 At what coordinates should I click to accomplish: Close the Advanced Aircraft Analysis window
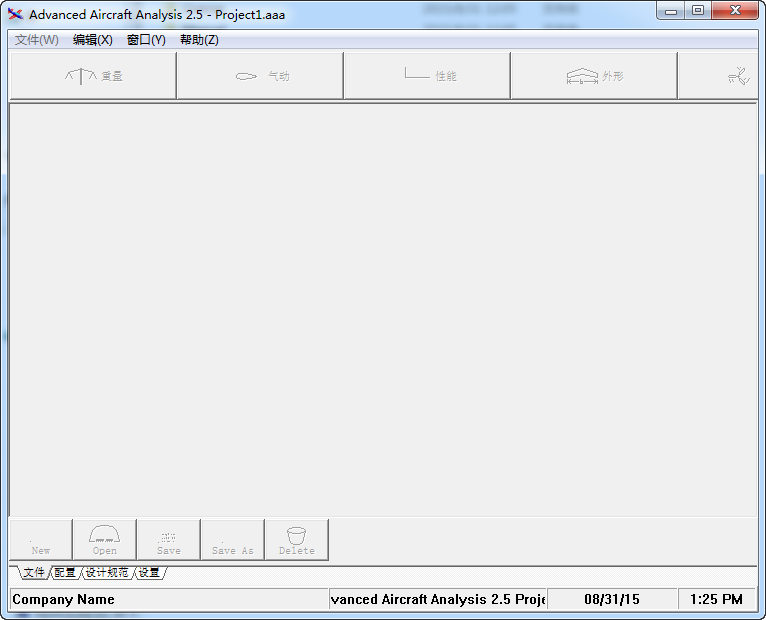click(x=735, y=11)
